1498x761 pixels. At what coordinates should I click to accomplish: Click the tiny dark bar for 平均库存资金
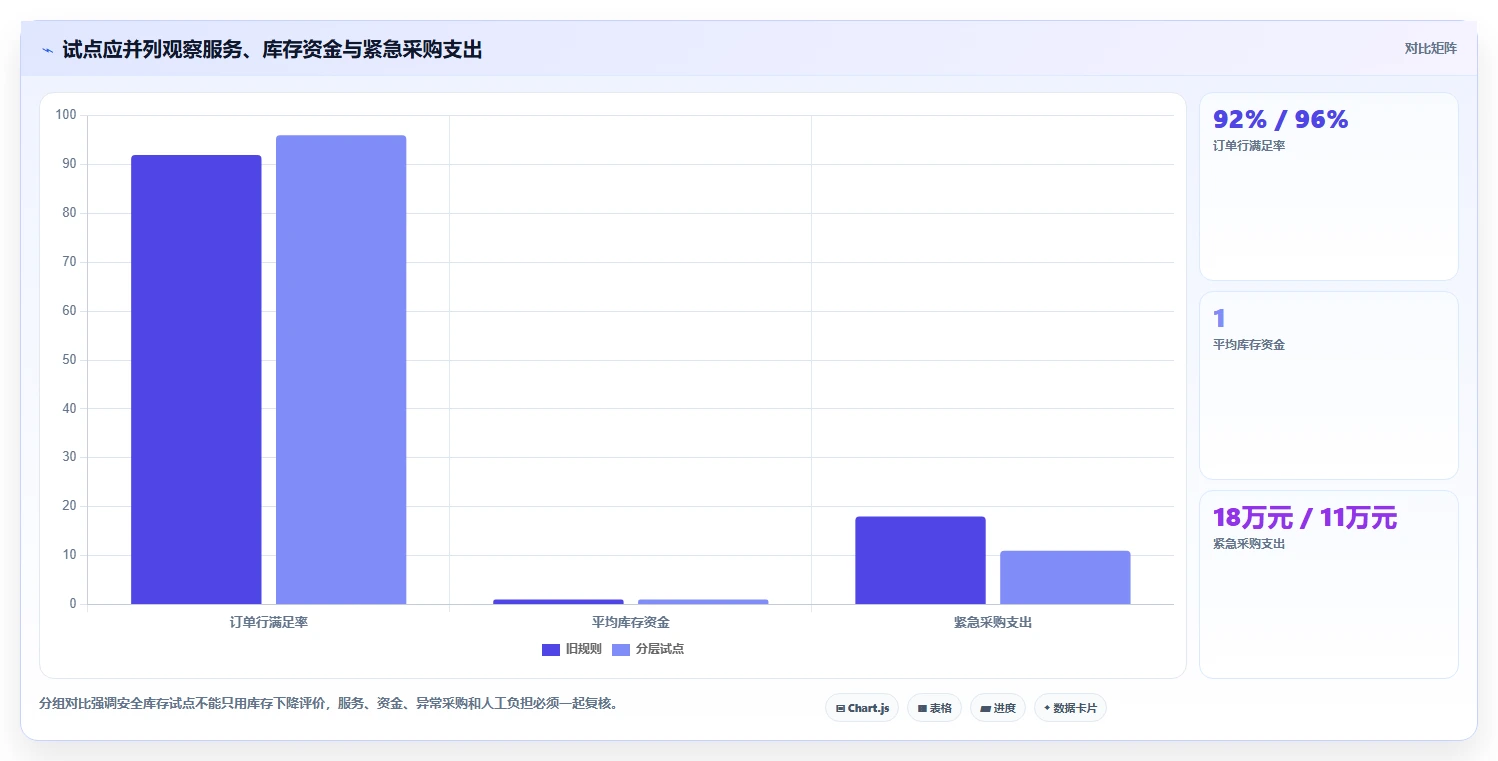point(558,601)
